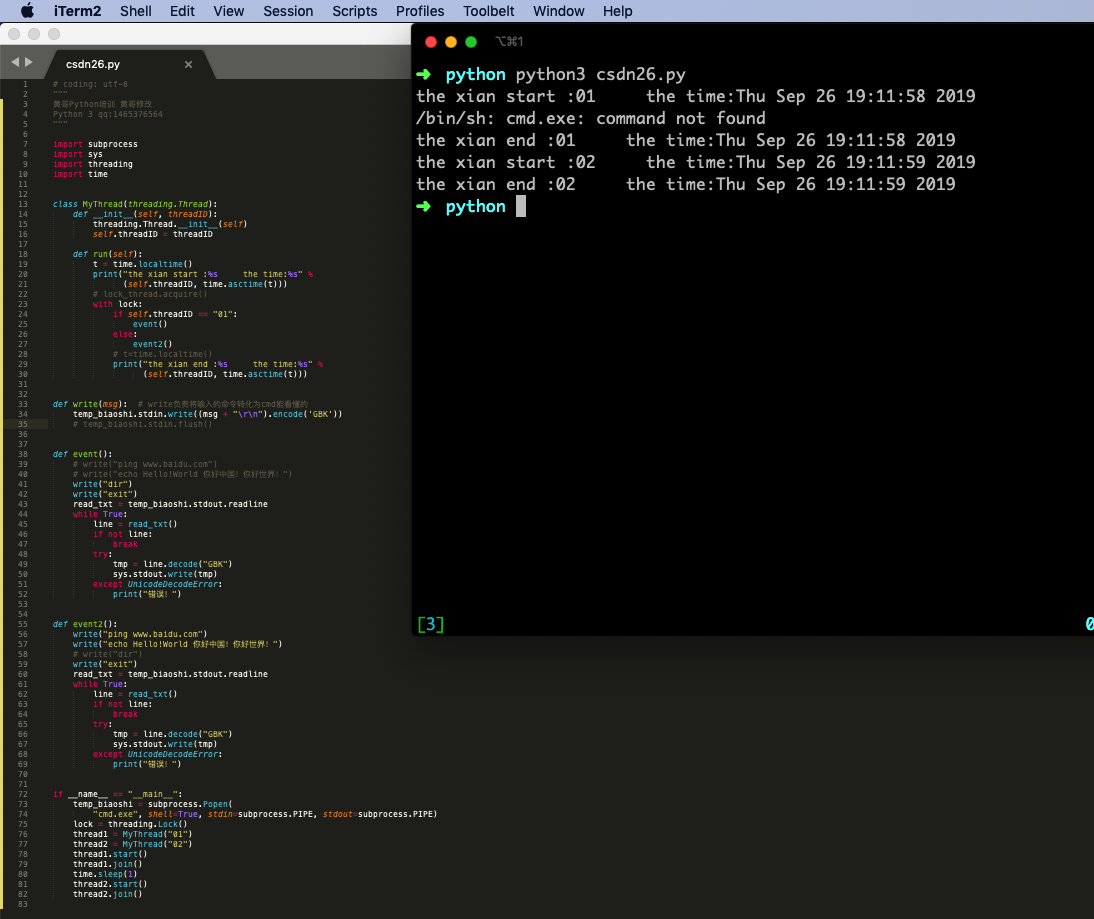Click line number 35 in editor gutter
Viewport: 1094px width, 919px height.
coord(23,424)
